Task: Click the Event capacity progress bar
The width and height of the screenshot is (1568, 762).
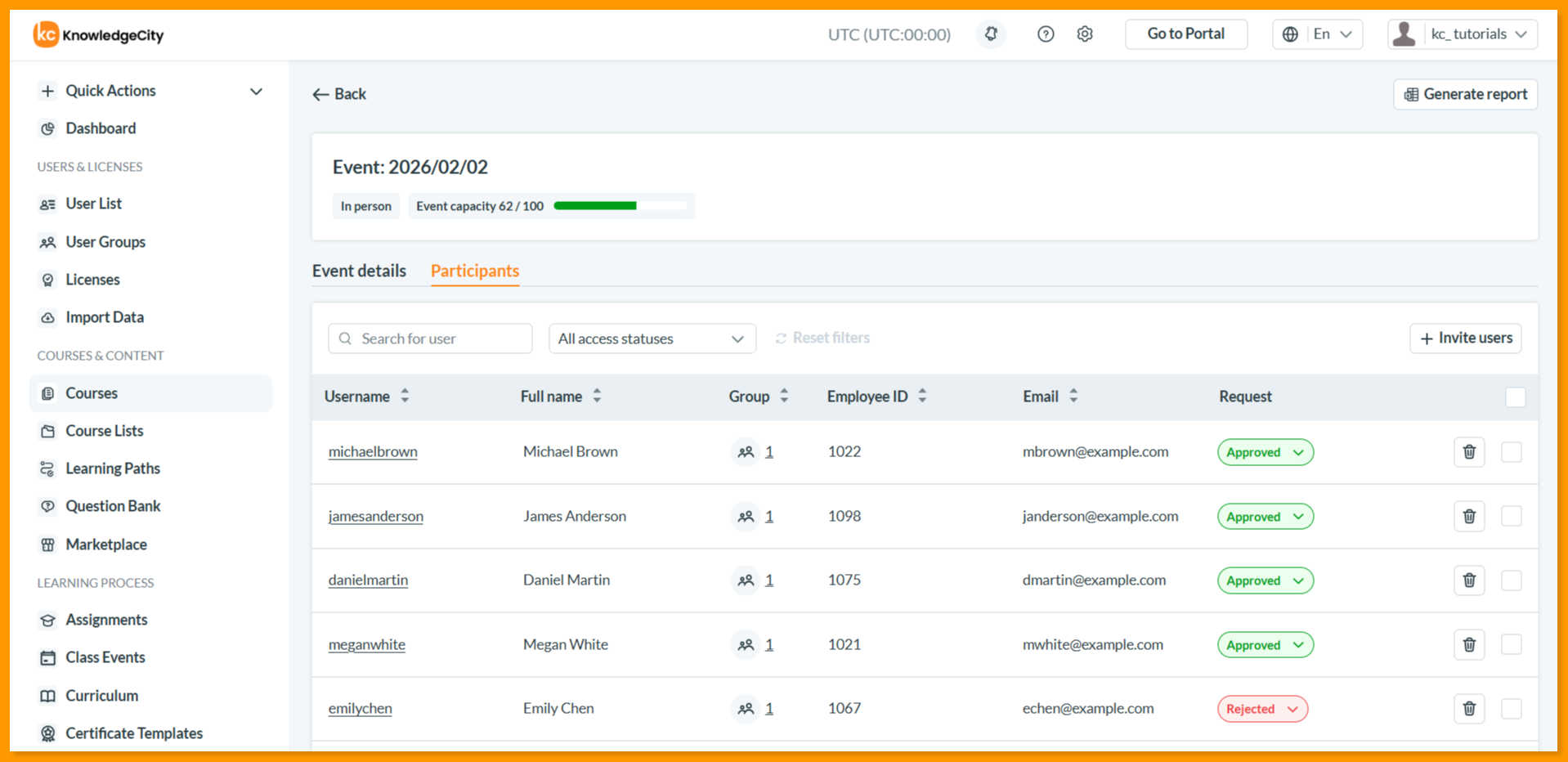Action: (x=620, y=206)
